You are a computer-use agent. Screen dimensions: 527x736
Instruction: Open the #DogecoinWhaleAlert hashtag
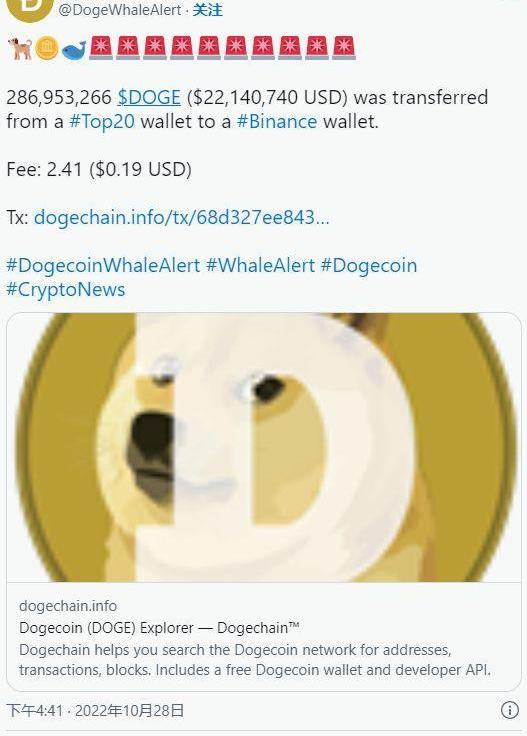point(103,265)
